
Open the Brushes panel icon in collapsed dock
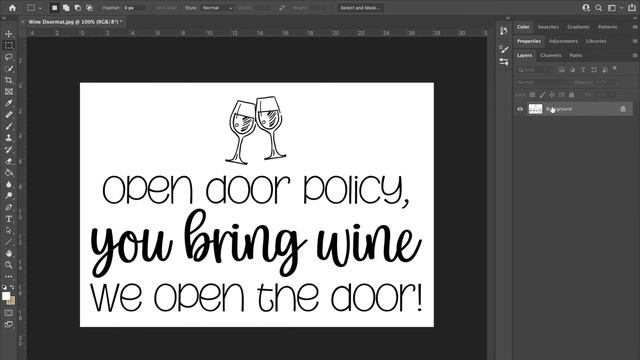click(504, 49)
